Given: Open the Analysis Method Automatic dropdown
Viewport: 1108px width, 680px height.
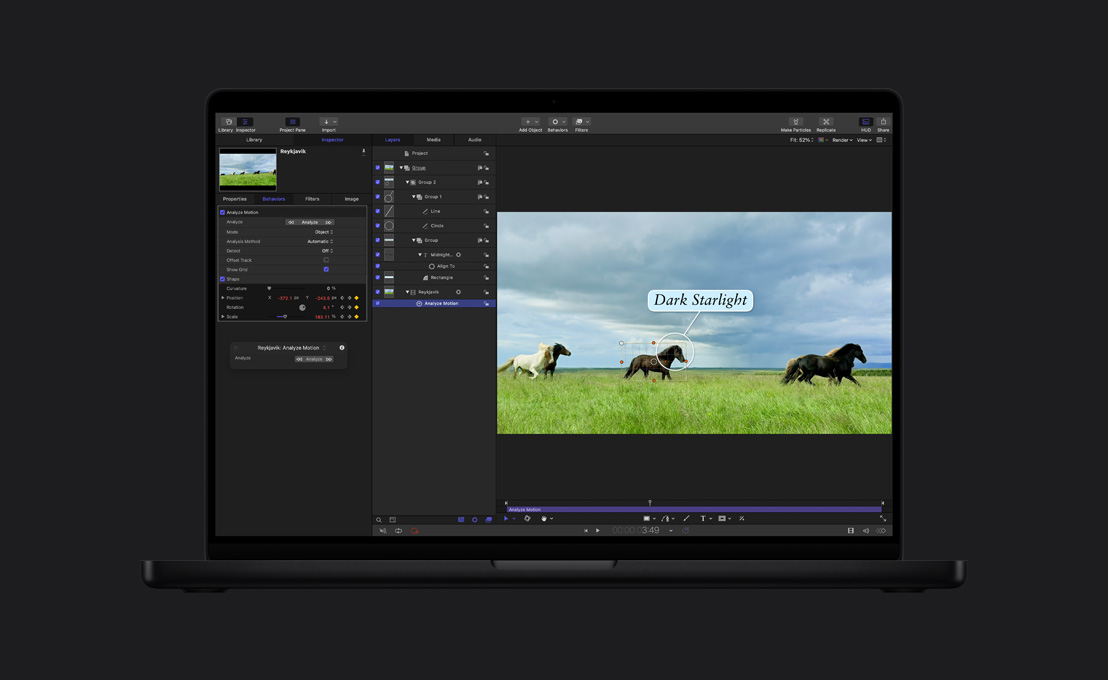Looking at the screenshot, I should point(320,241).
